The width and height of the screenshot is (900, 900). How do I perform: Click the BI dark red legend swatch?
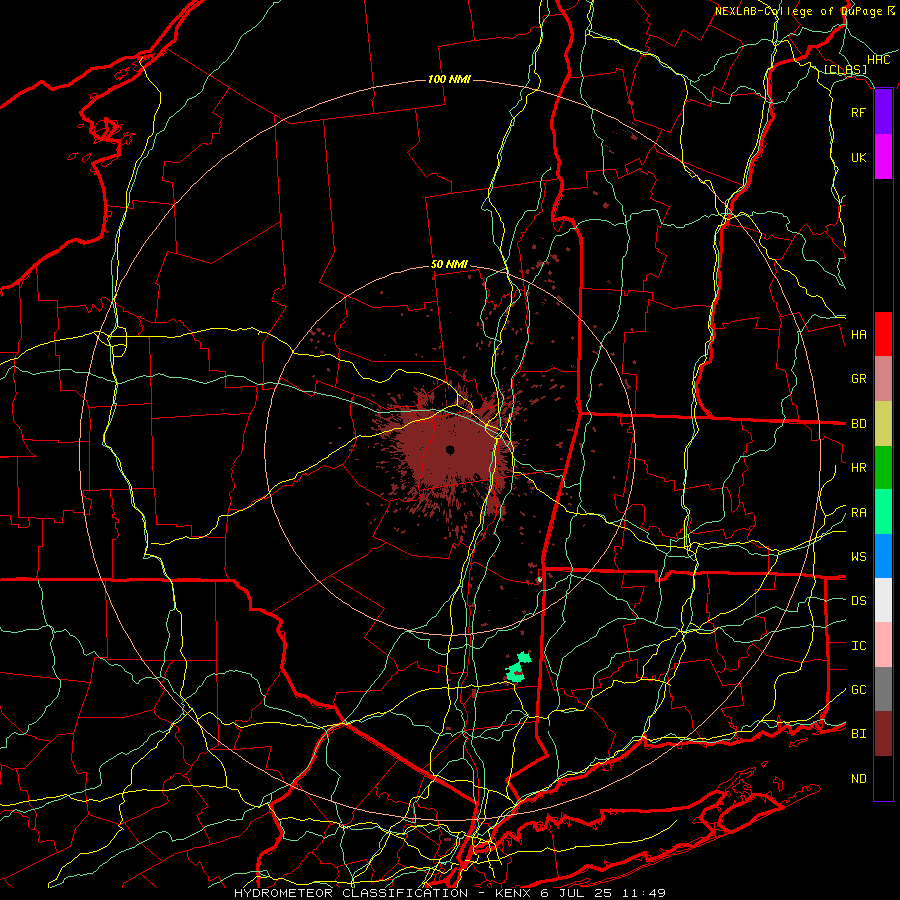pyautogui.click(x=883, y=734)
